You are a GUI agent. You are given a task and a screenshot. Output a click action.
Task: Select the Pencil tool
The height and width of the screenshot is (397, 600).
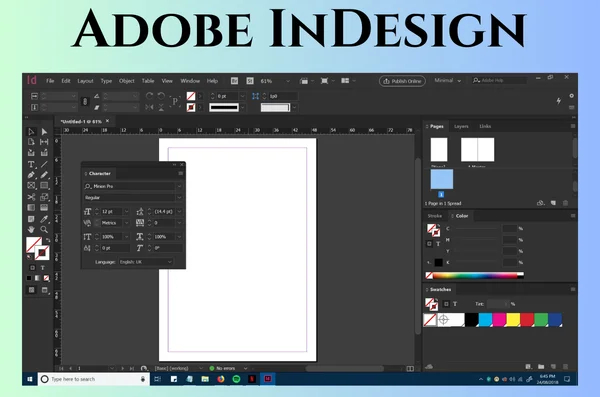click(x=44, y=175)
